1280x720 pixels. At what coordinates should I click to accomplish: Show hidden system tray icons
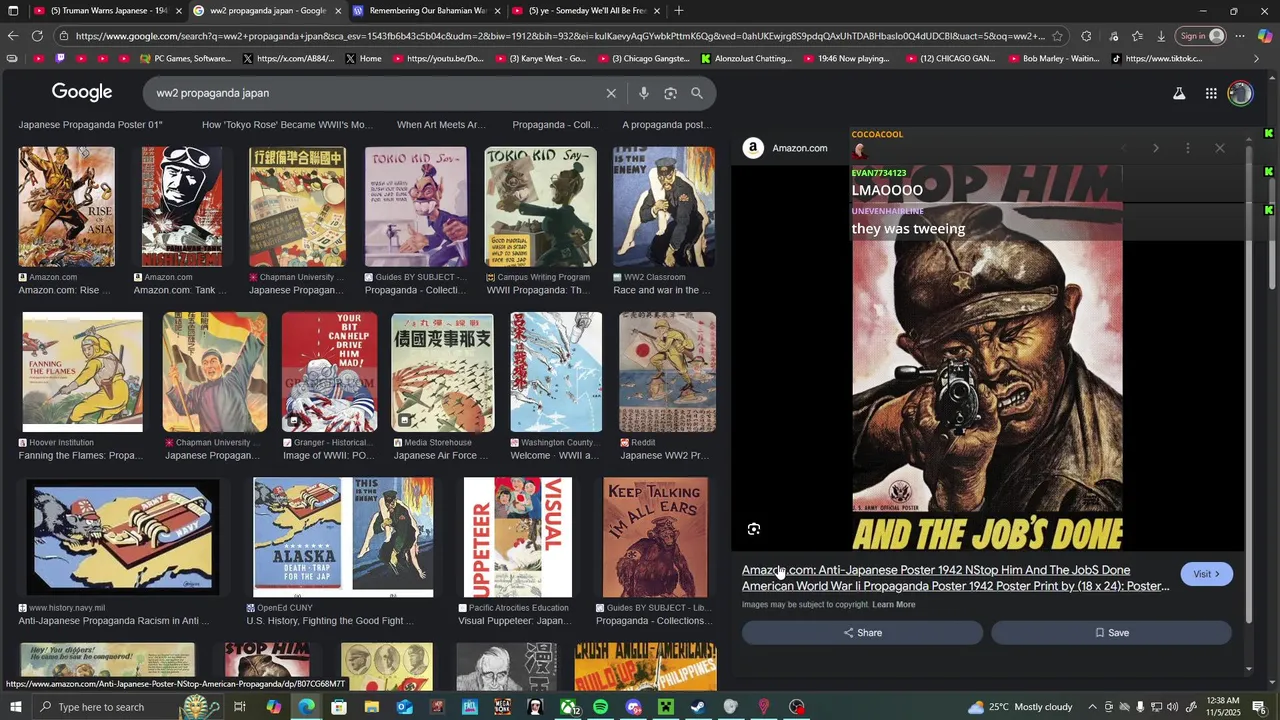click(x=1092, y=707)
